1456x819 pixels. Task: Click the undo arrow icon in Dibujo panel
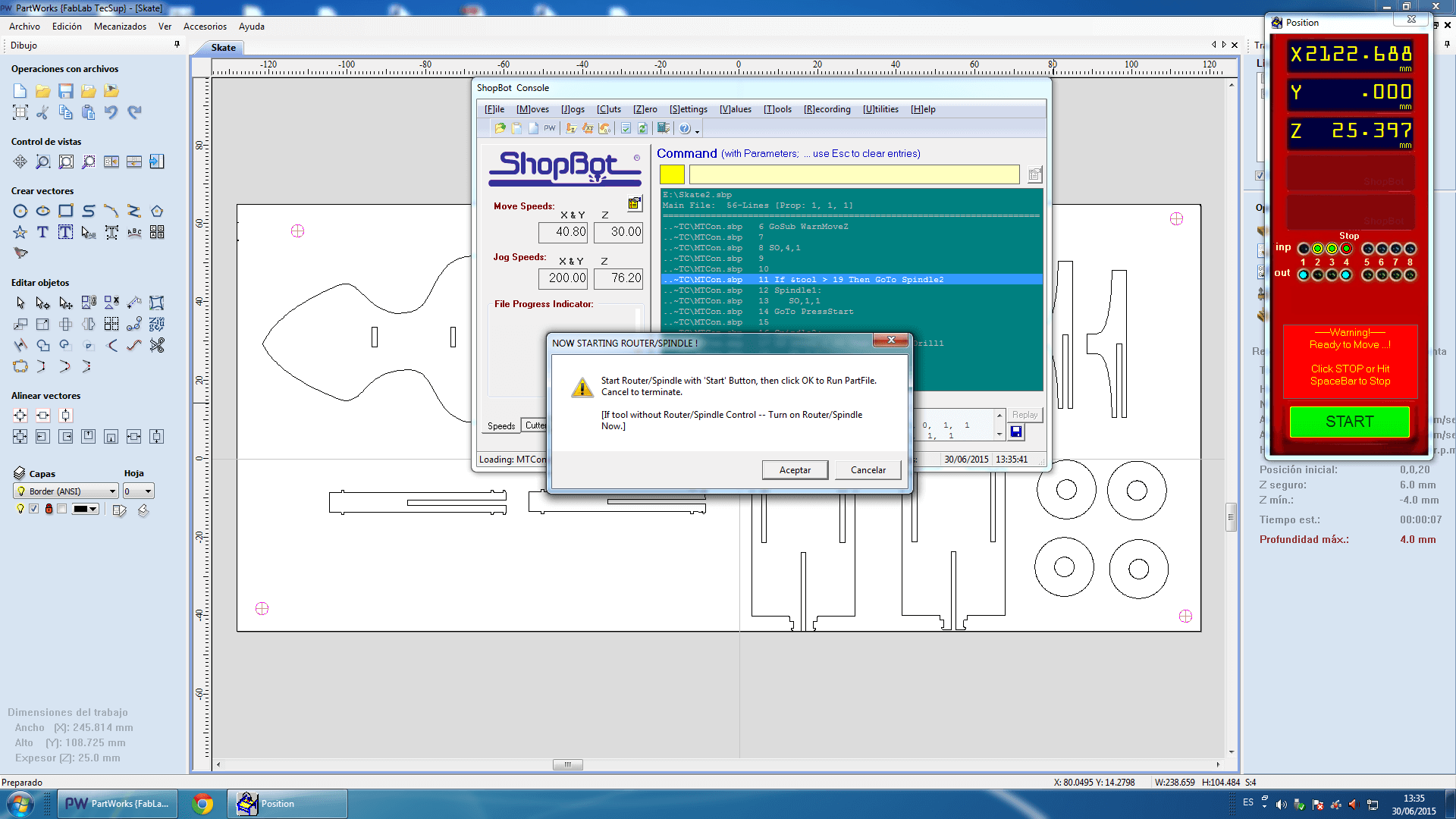point(111,112)
